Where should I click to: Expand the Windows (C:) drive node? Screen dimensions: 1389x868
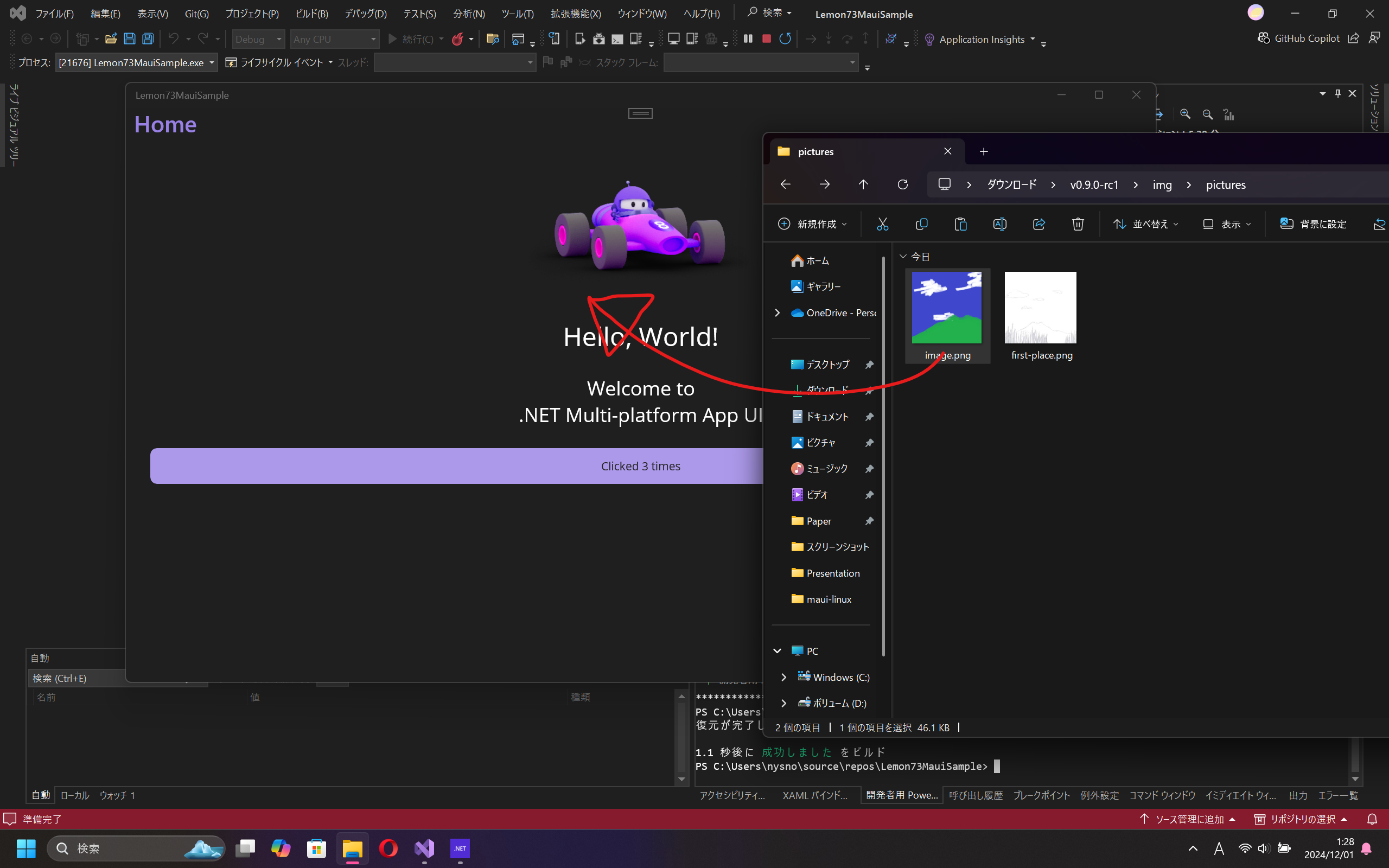[x=783, y=678]
